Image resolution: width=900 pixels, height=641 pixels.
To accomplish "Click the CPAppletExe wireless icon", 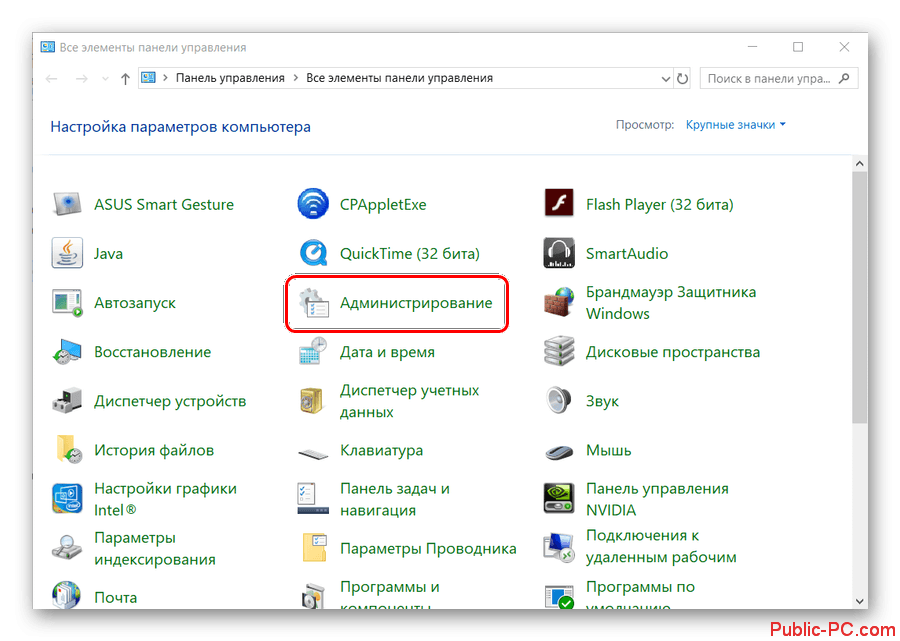I will point(313,204).
